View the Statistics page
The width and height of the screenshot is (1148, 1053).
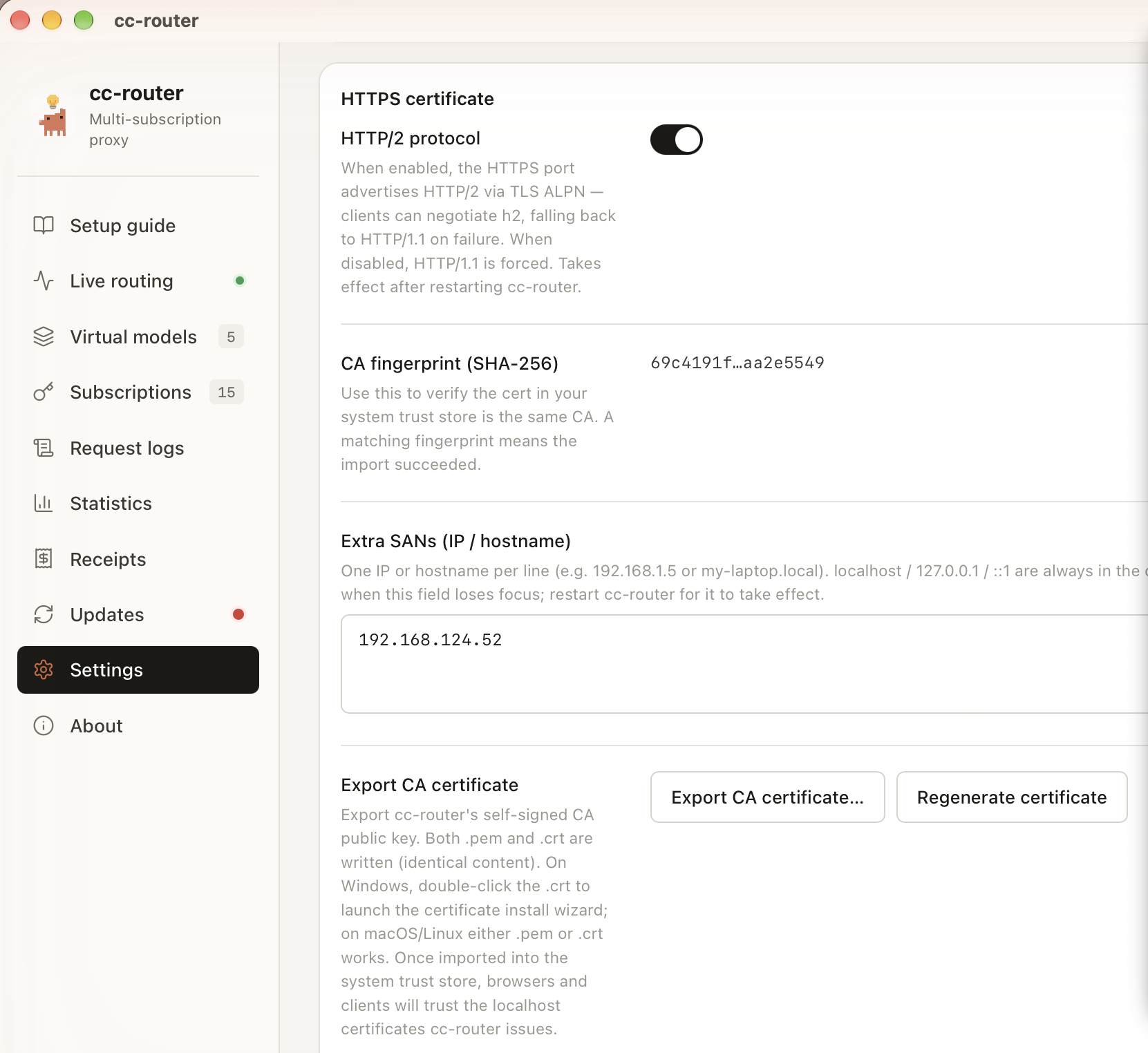pos(138,503)
